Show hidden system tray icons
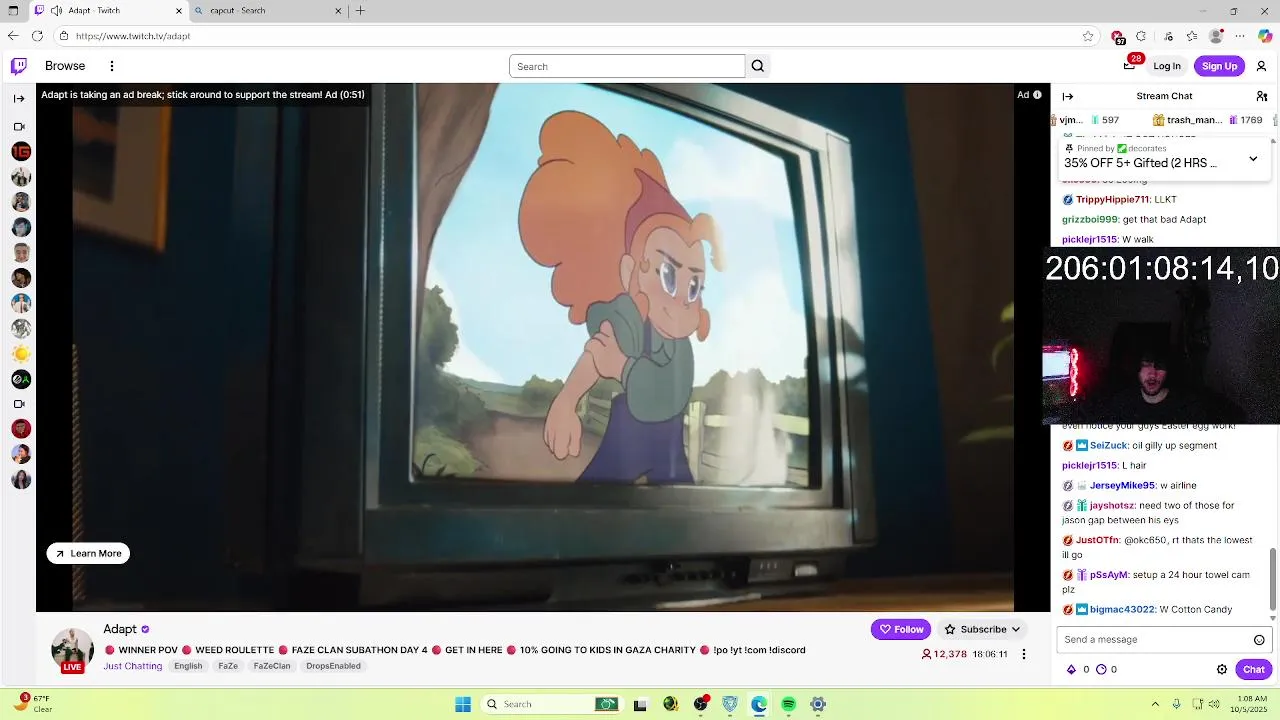1280x720 pixels. pyautogui.click(x=1155, y=704)
